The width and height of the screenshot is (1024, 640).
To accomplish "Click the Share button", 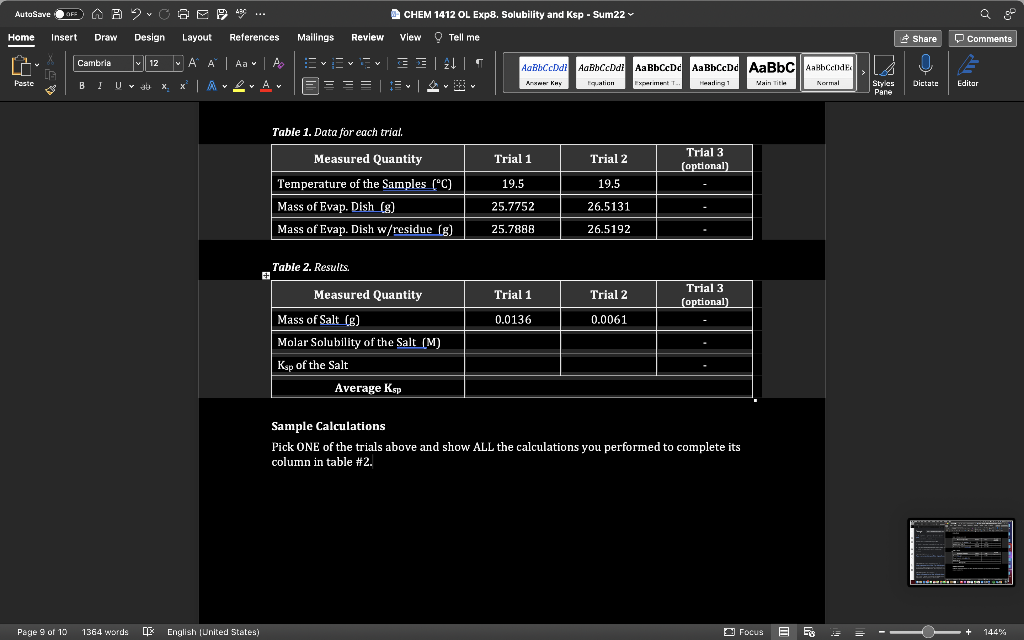I will (x=918, y=39).
